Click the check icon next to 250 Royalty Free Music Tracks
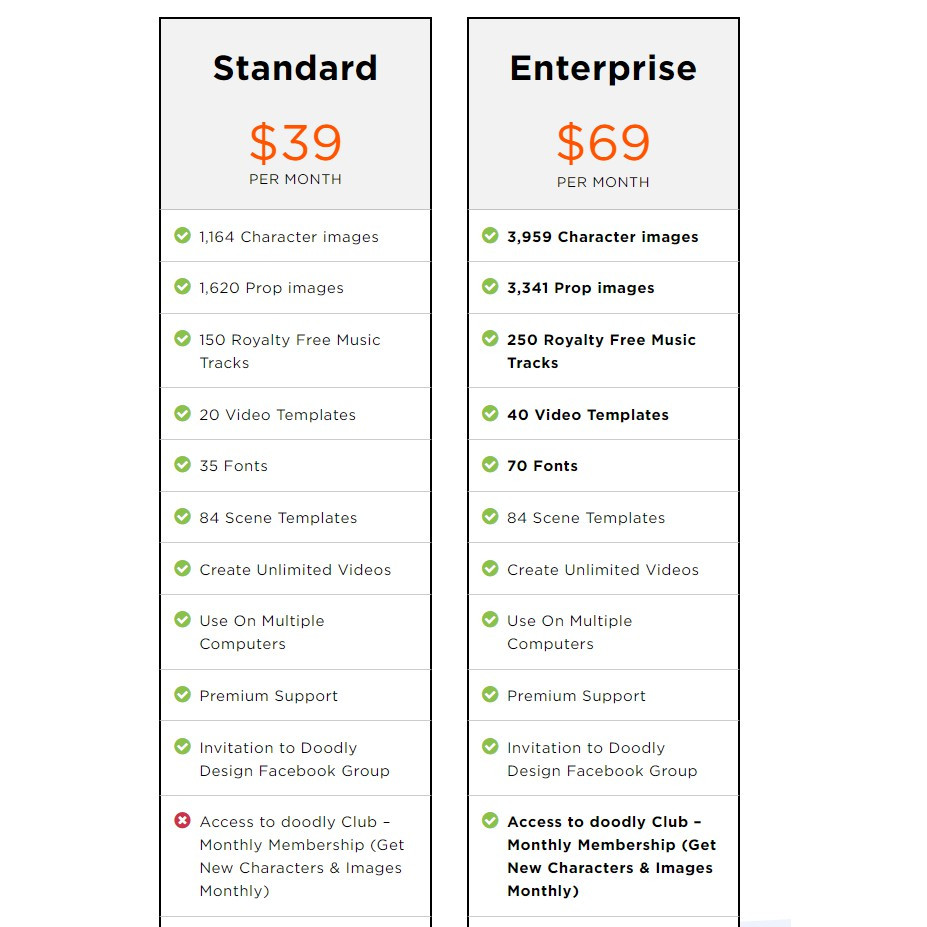Image resolution: width=927 pixels, height=927 pixels. [x=490, y=339]
